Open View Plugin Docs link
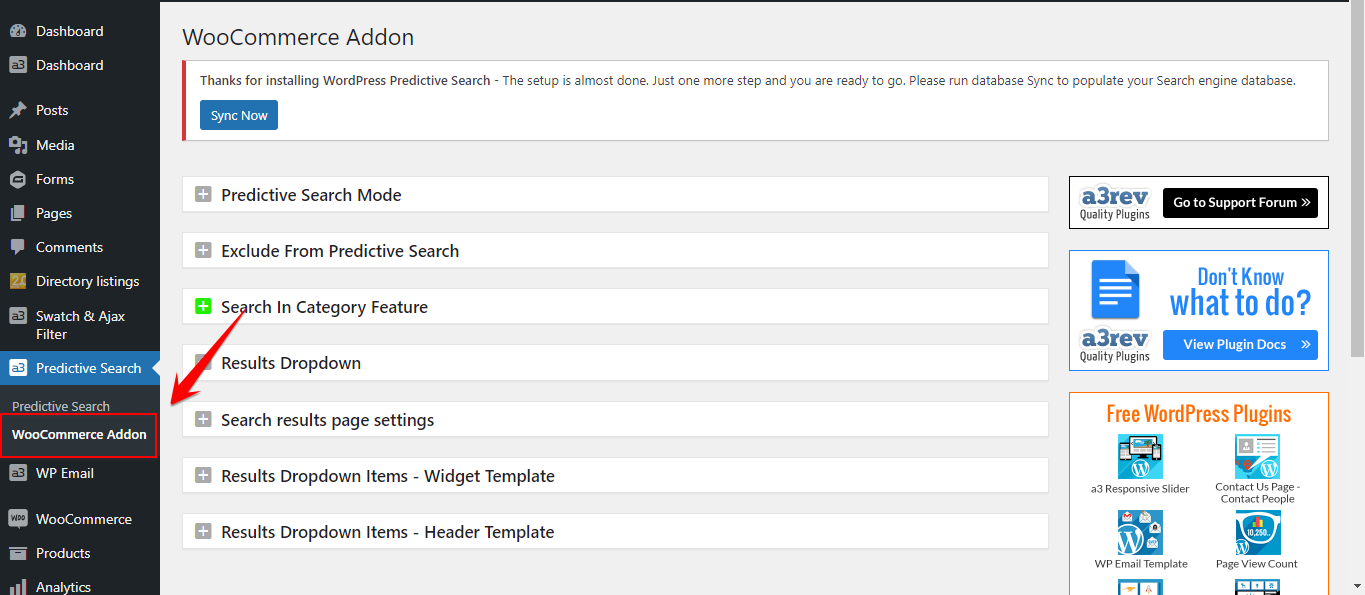 (x=1240, y=344)
